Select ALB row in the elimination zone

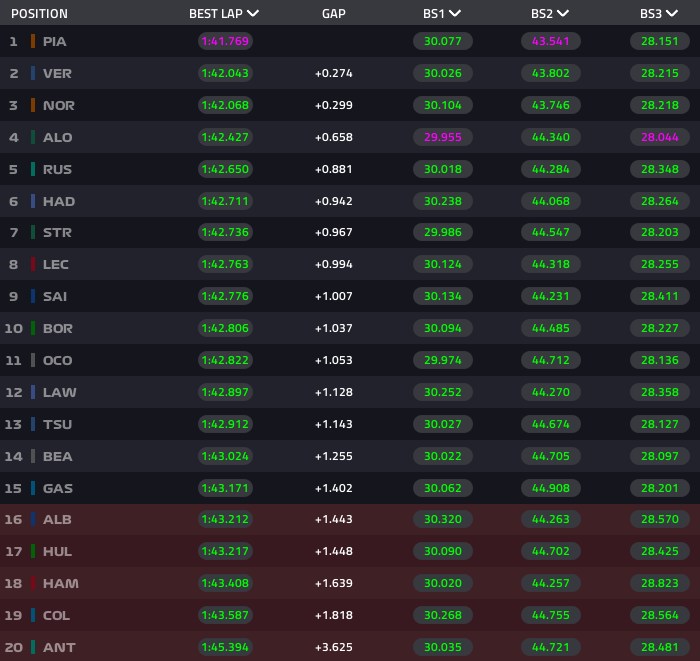pyautogui.click(x=350, y=520)
